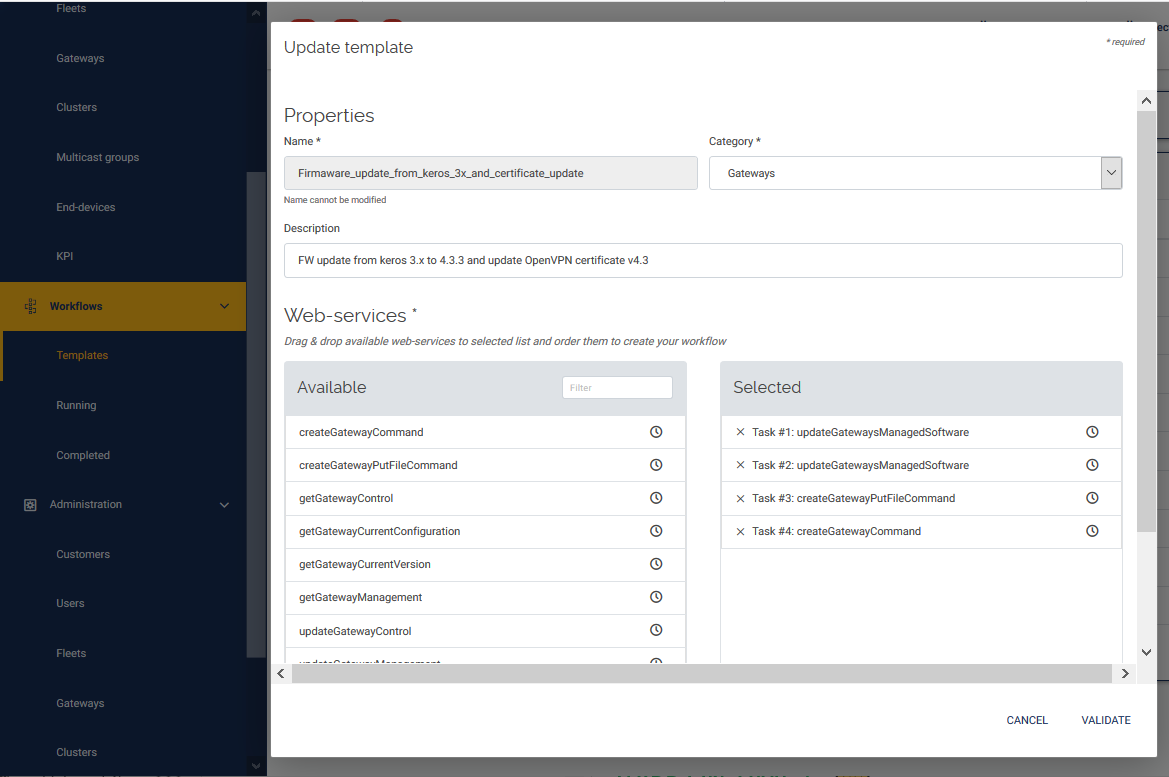Viewport: 1169px width, 777px height.
Task: Click the horizontal scrollbar right arrow
Action: pyautogui.click(x=1125, y=674)
